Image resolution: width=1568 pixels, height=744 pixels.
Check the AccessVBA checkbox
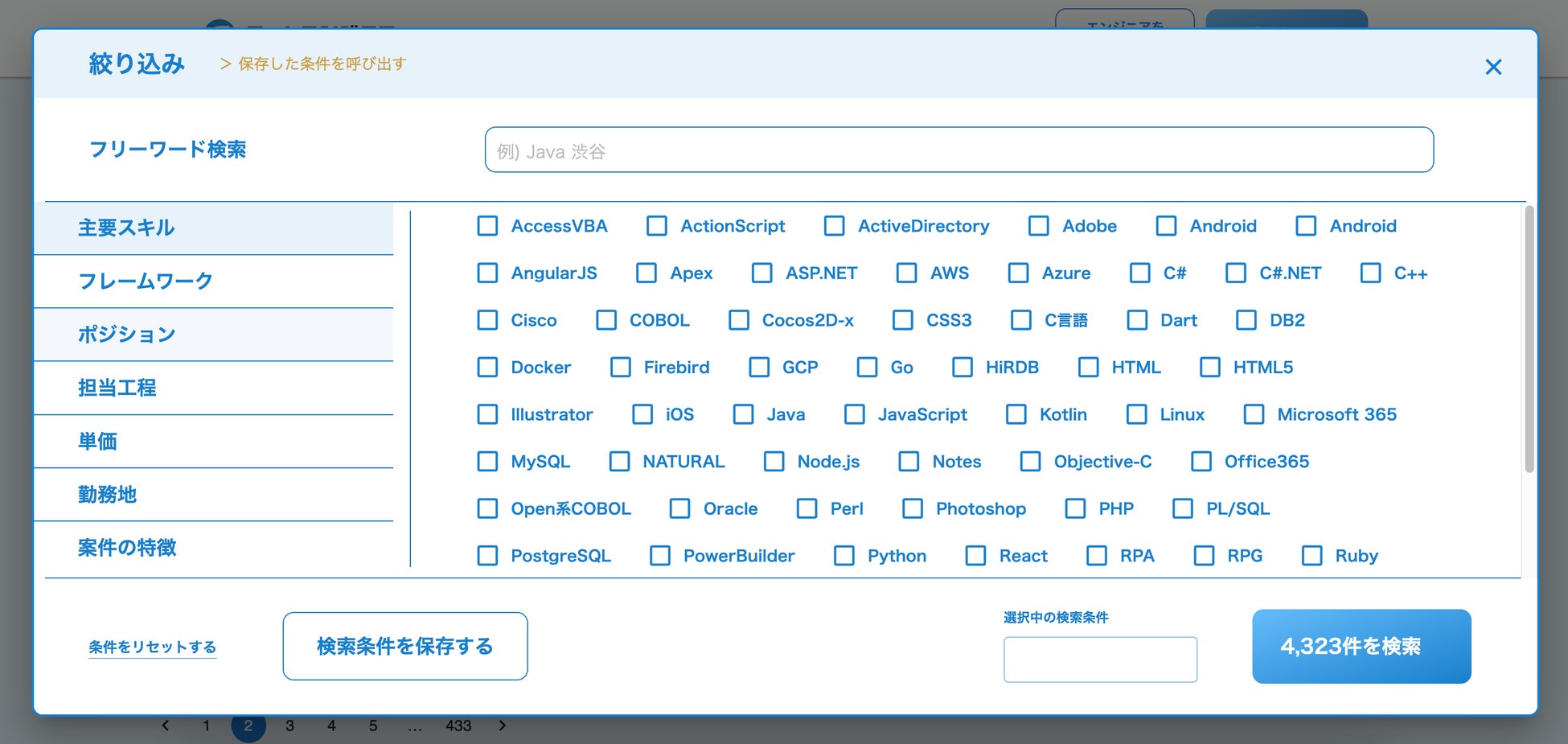coord(487,226)
